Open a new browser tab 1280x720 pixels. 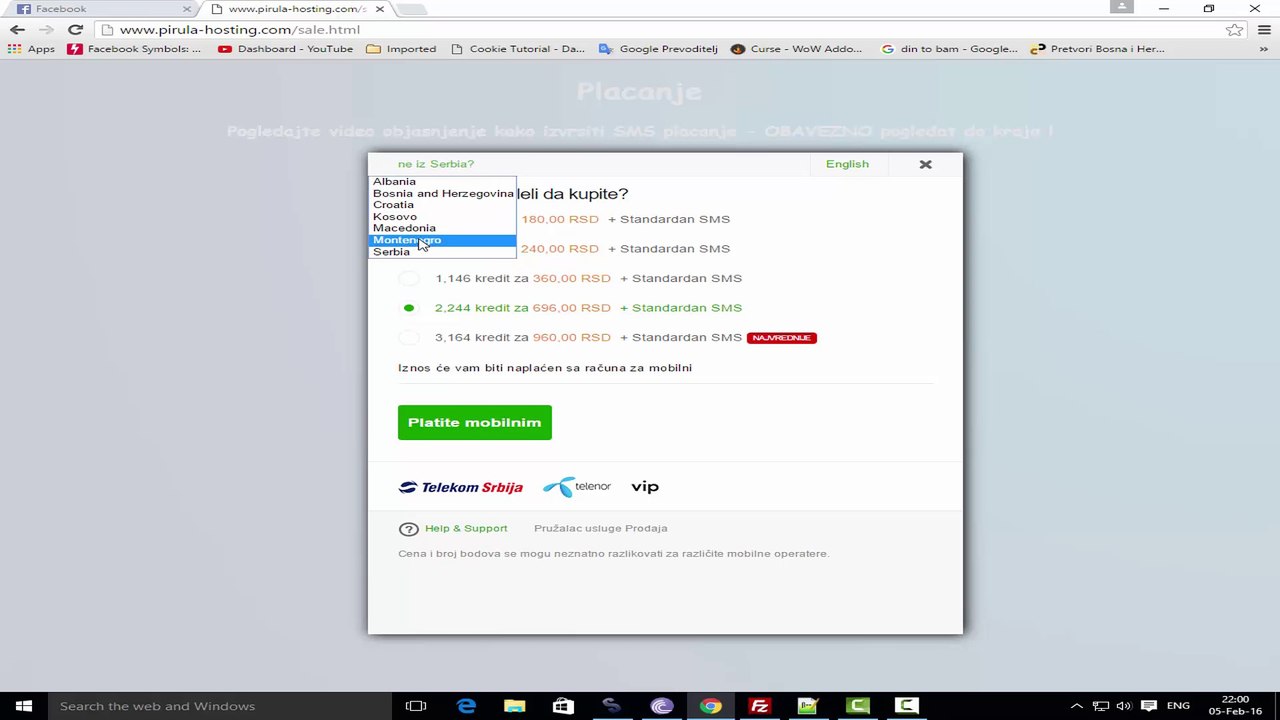[x=410, y=9]
